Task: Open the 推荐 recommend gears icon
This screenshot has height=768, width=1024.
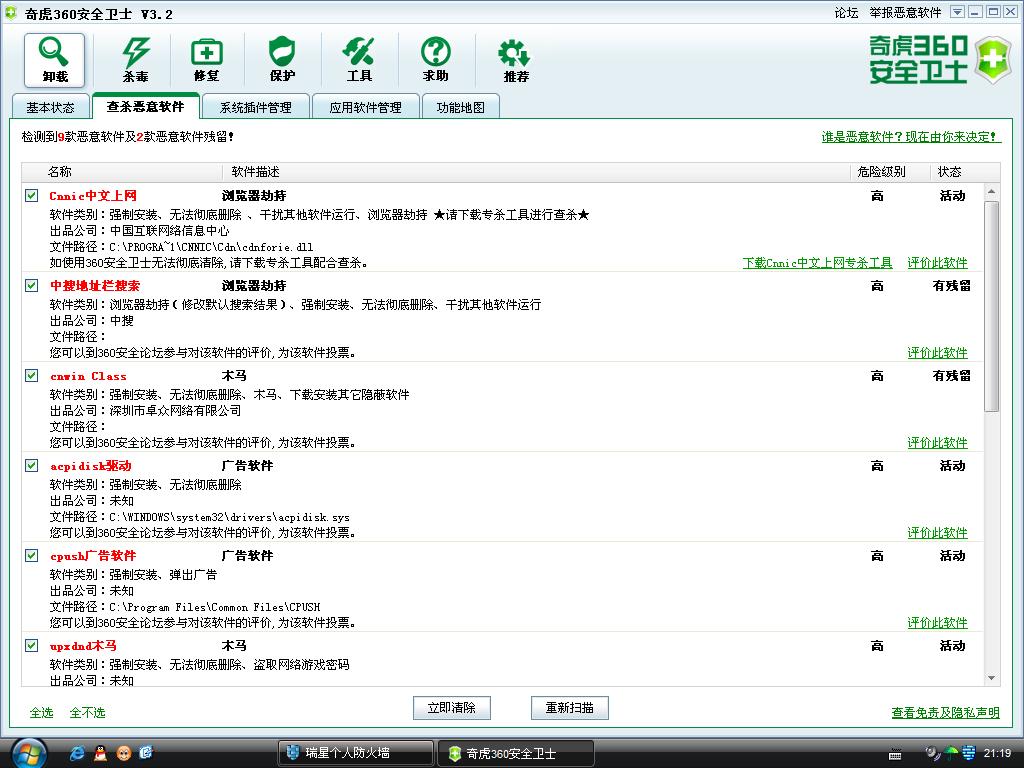Action: [515, 60]
